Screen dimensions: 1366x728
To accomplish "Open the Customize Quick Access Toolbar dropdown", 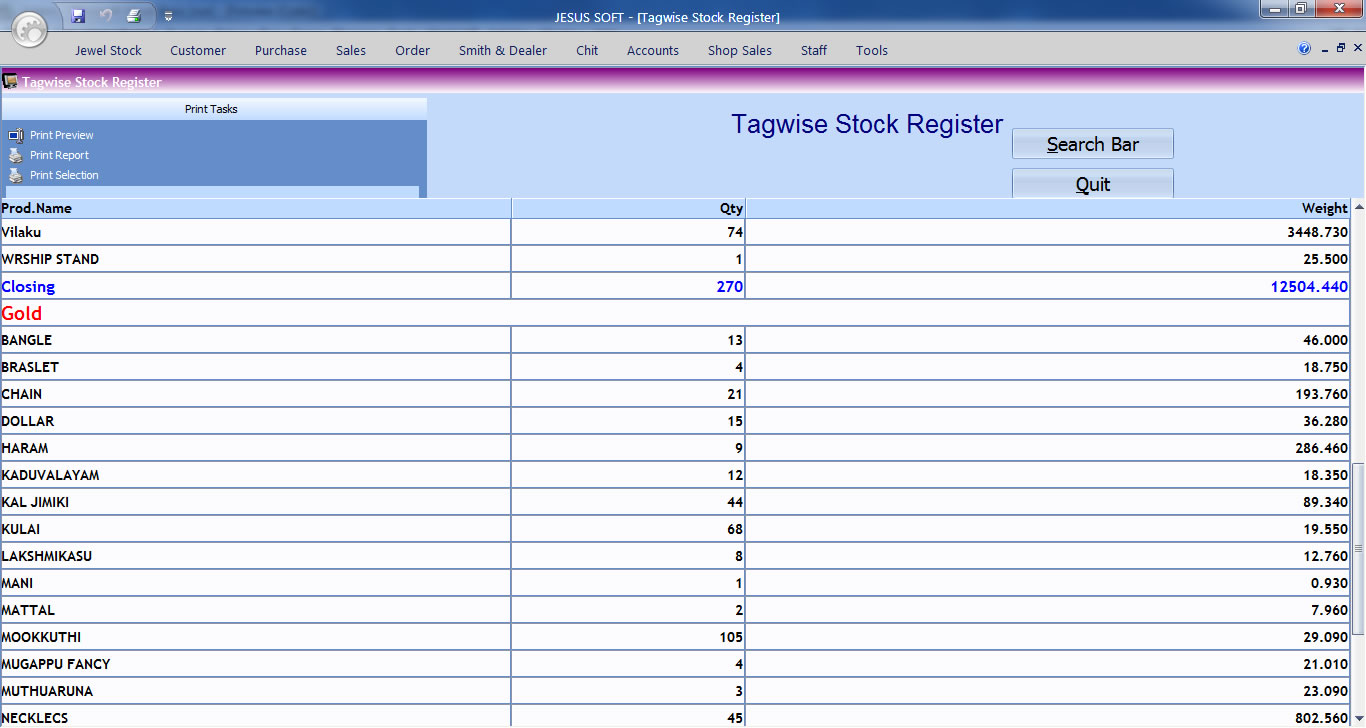I will (168, 17).
